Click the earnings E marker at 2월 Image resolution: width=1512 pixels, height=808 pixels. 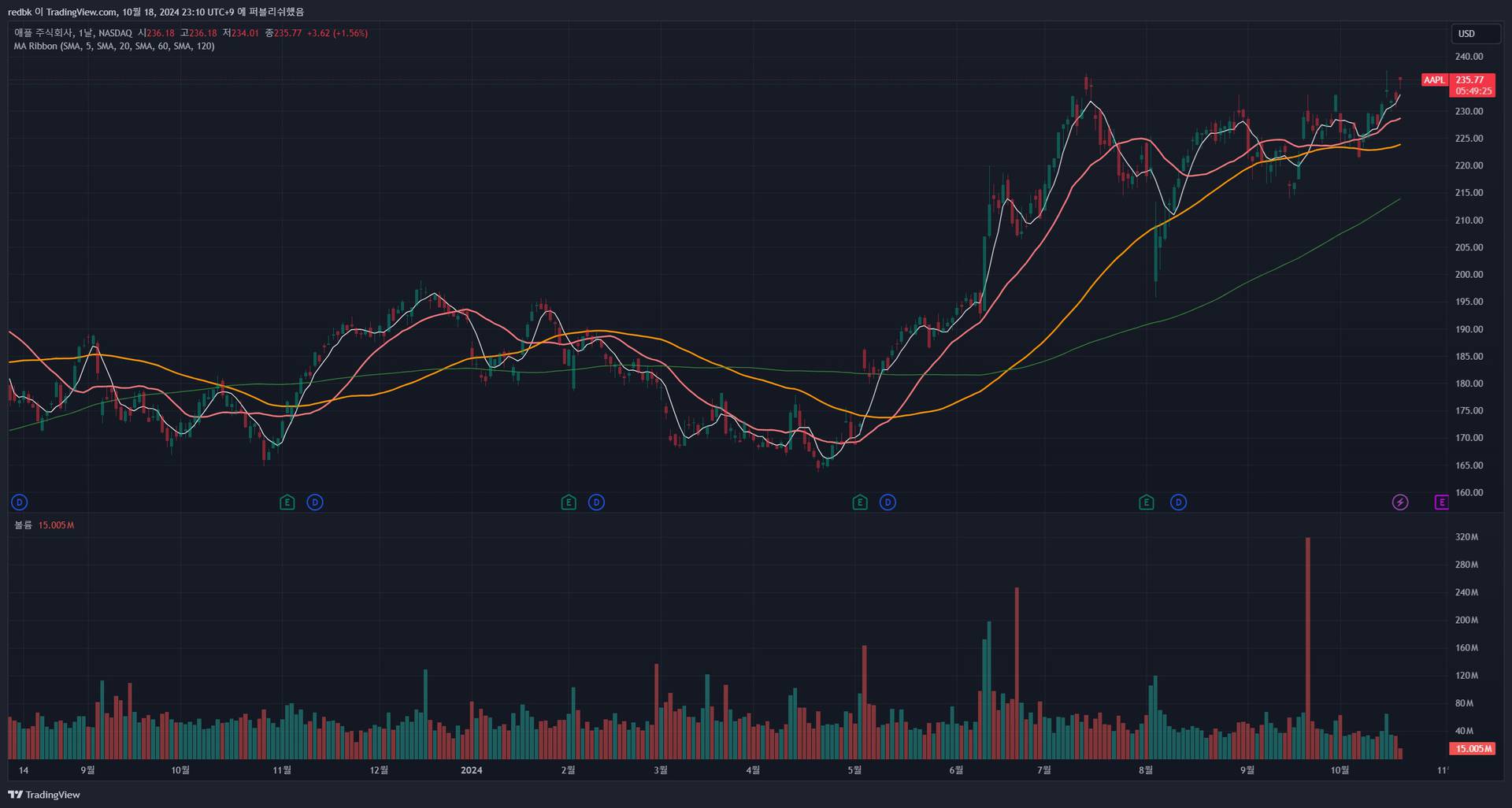pos(569,502)
